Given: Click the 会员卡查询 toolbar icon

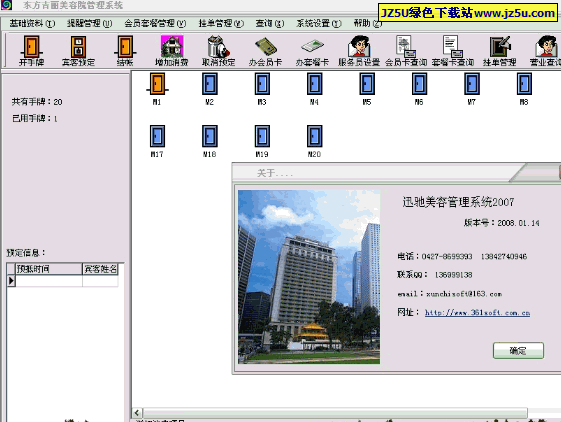Looking at the screenshot, I should [x=406, y=51].
